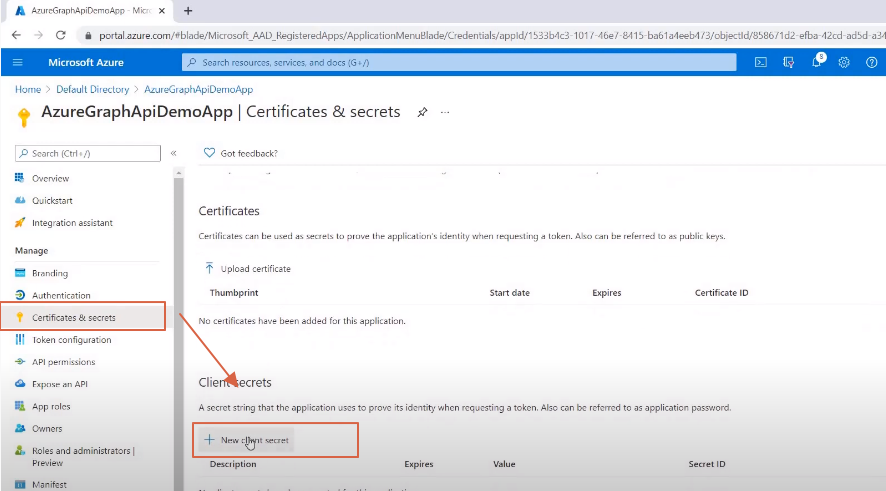
Task: Click the upload arrow icon for certificates
Action: [209, 268]
